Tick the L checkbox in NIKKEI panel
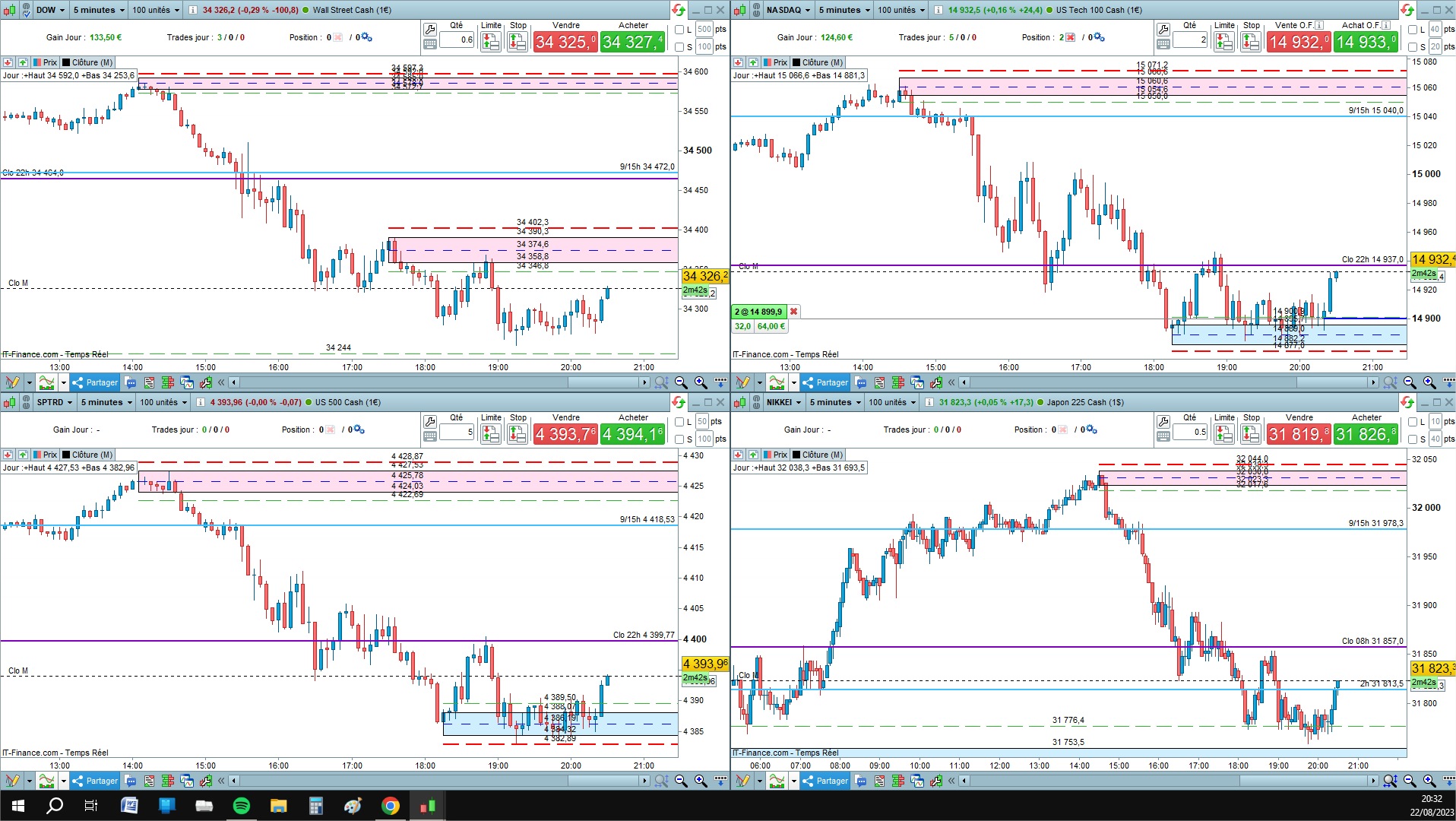Screen dimensions: 1456x821 coord(1413,422)
